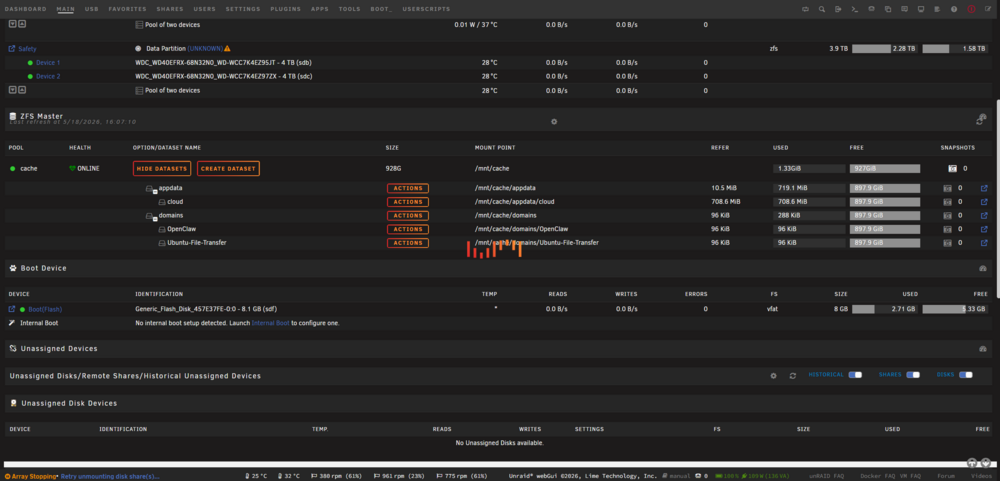Go to the DASHBOARD tab
The width and height of the screenshot is (1000, 481).
tap(26, 9)
